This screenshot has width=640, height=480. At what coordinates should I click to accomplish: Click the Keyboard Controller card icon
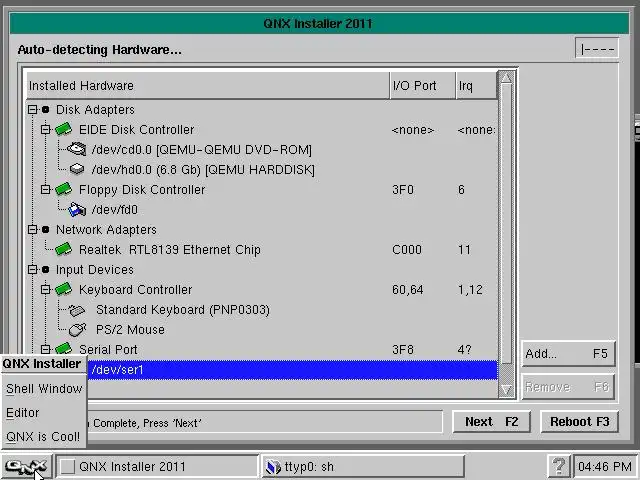coord(63,289)
